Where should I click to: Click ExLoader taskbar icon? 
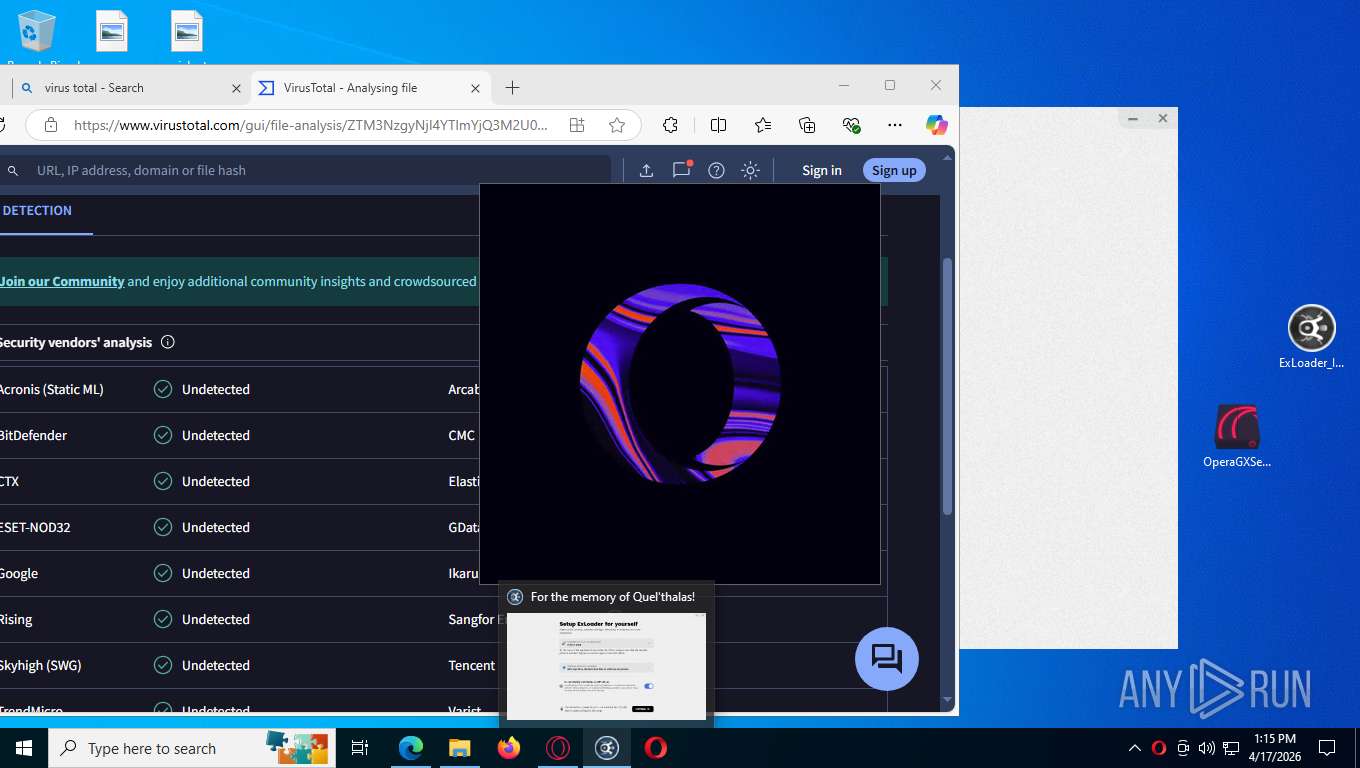tap(607, 748)
